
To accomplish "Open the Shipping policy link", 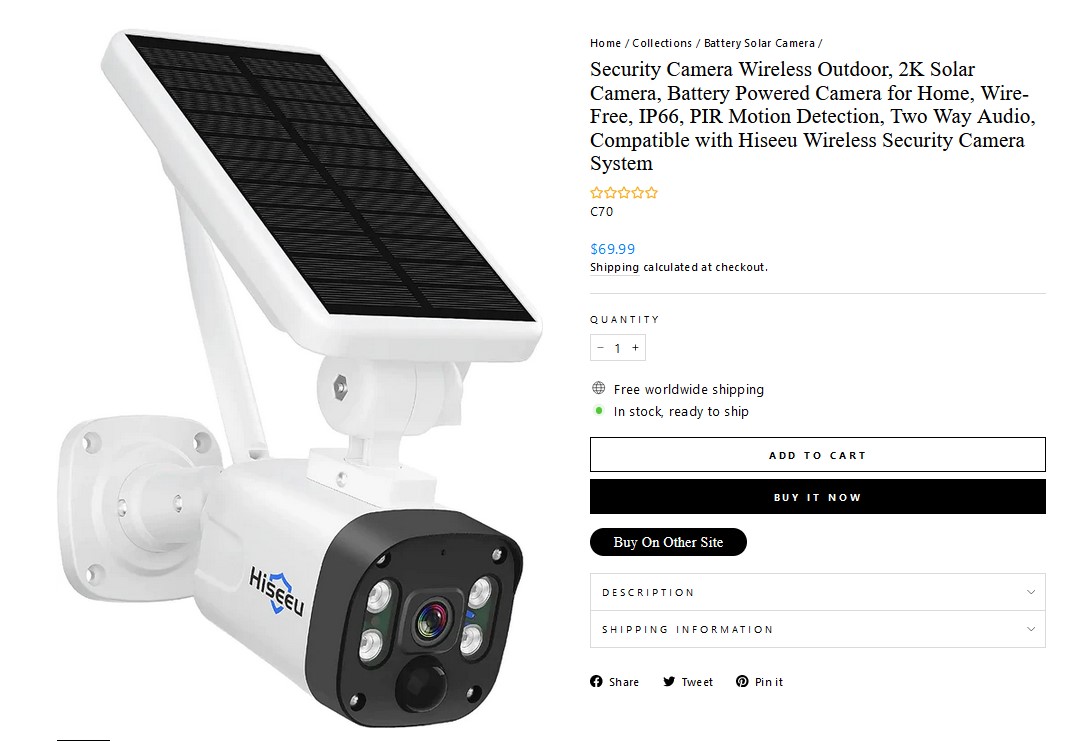I will click(614, 267).
